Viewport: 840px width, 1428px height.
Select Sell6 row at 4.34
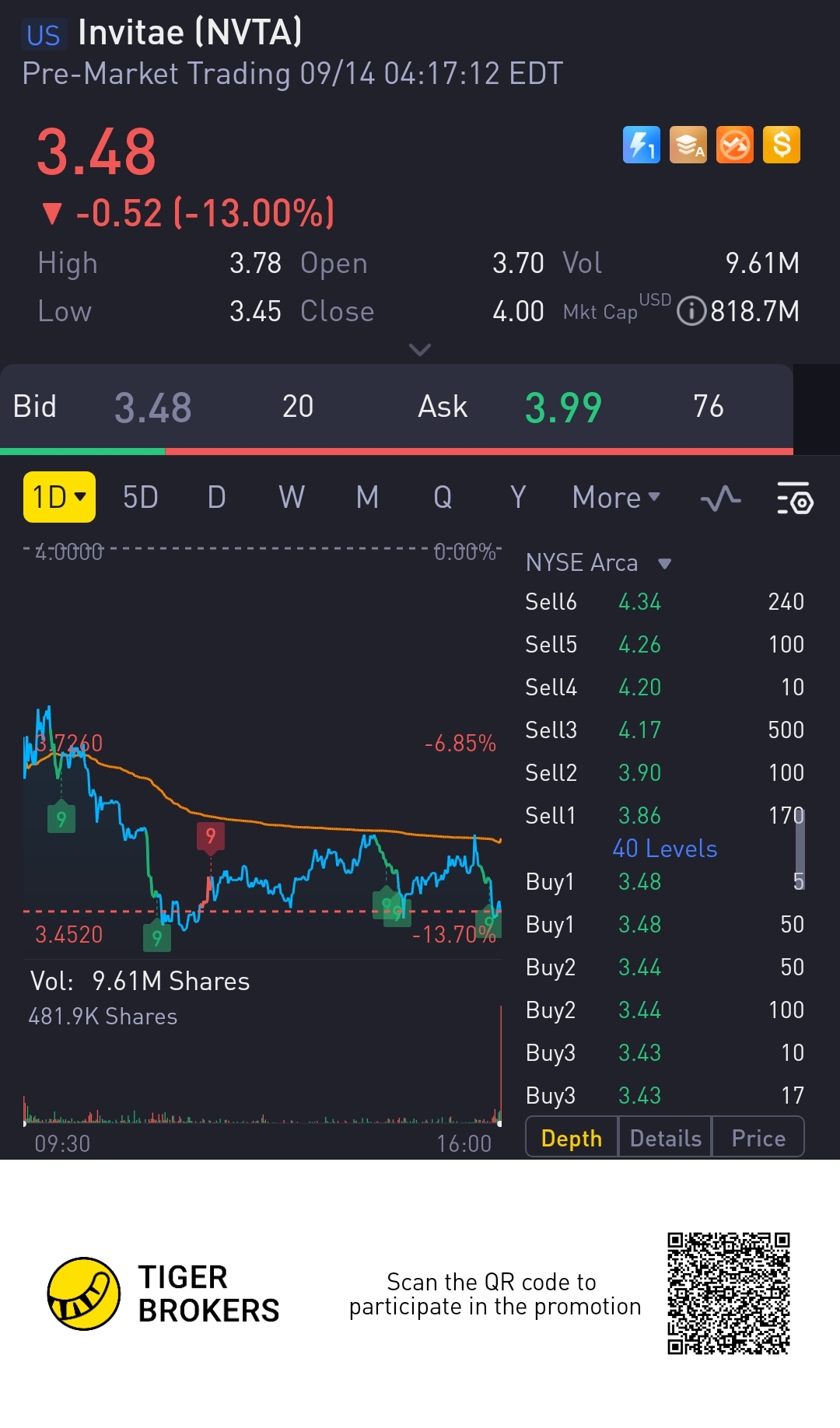(x=665, y=601)
